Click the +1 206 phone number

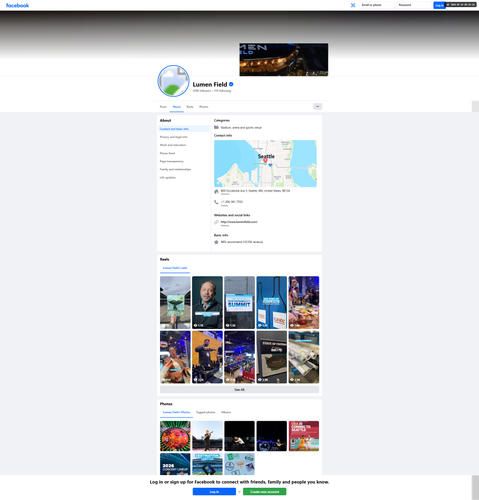click(232, 202)
